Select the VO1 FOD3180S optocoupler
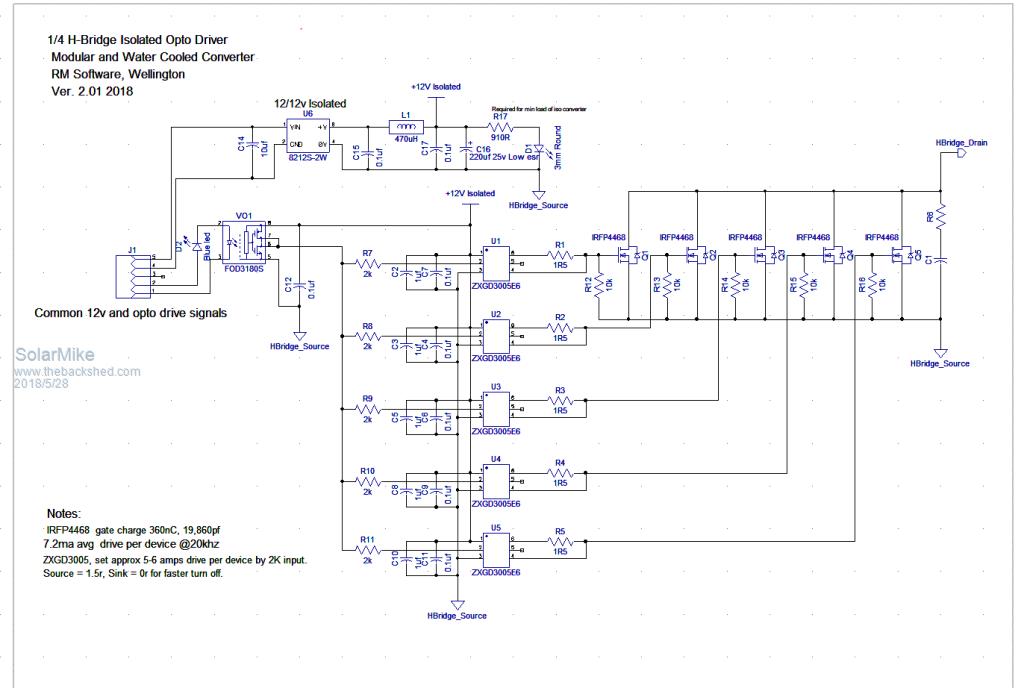The height and width of the screenshot is (688, 1024). pyautogui.click(x=244, y=240)
